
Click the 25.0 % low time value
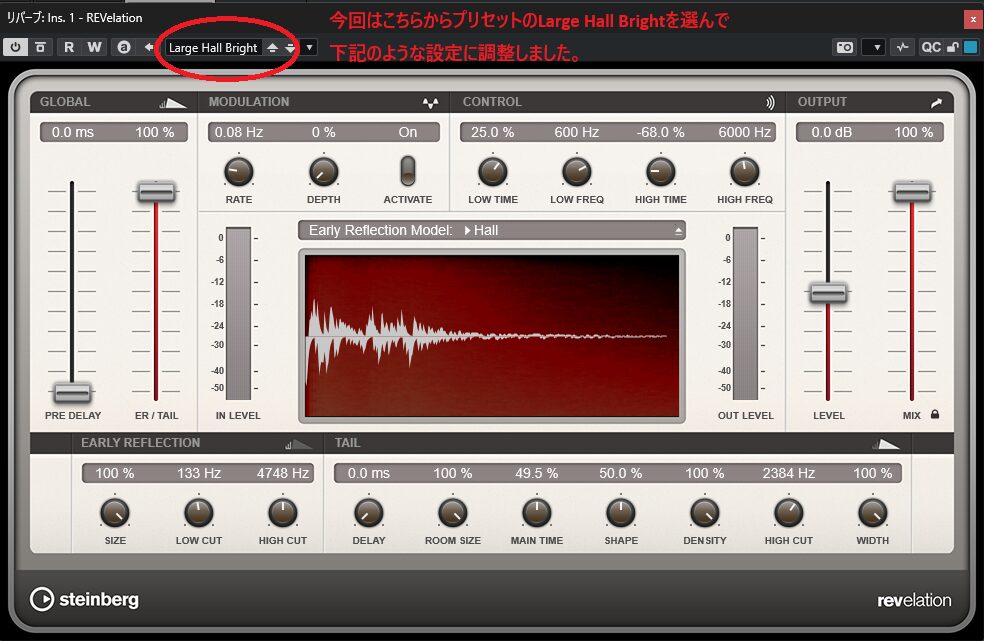[x=493, y=132]
